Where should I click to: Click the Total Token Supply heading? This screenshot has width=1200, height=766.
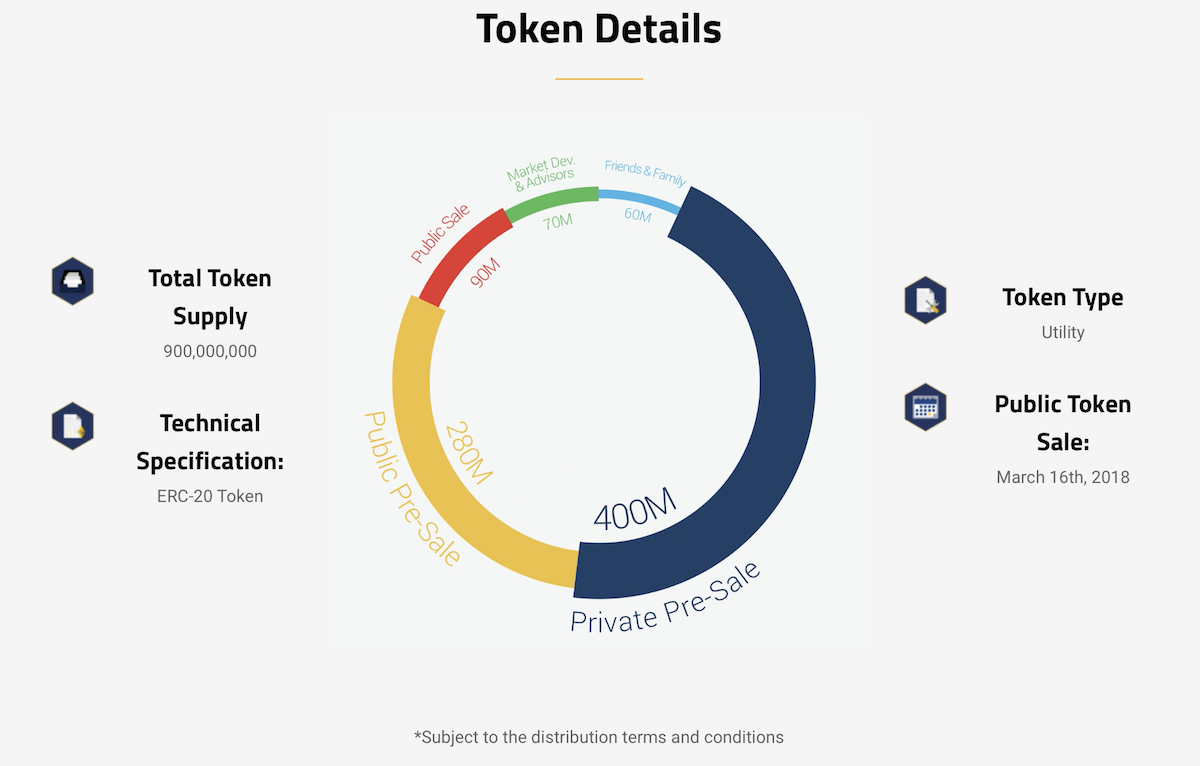point(210,297)
